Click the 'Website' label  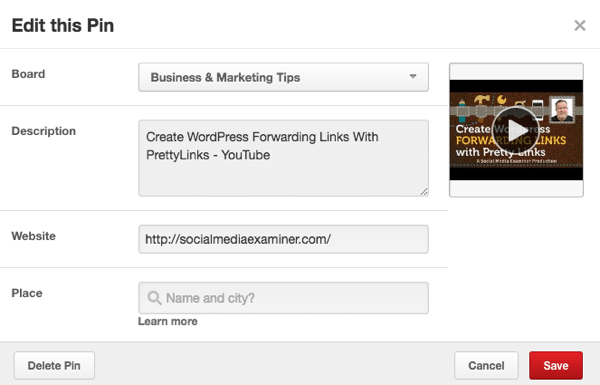tap(34, 236)
